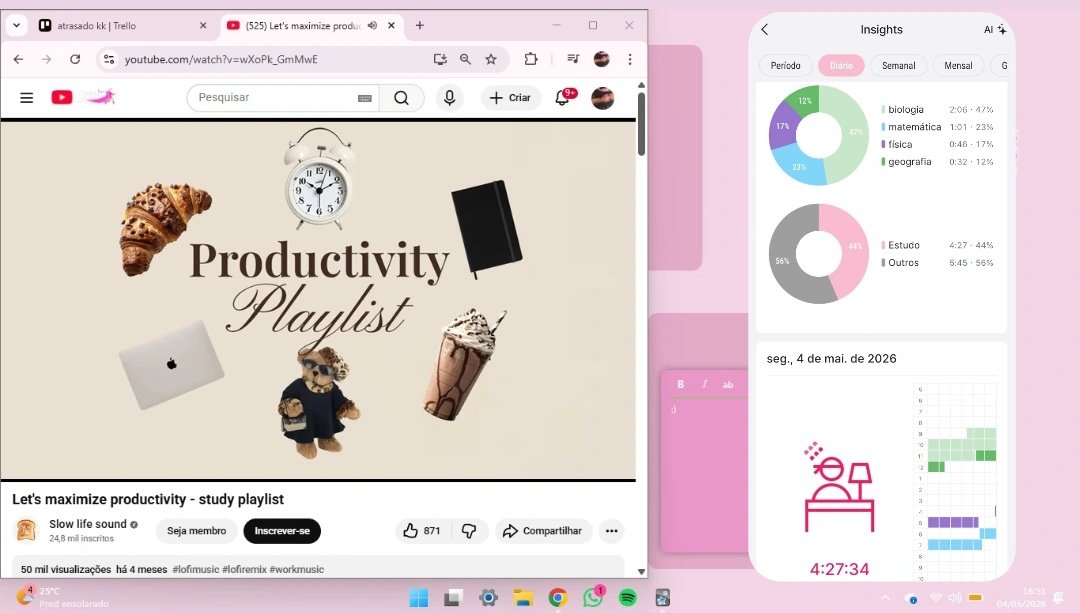Select the Diário filter chip

pos(841,65)
